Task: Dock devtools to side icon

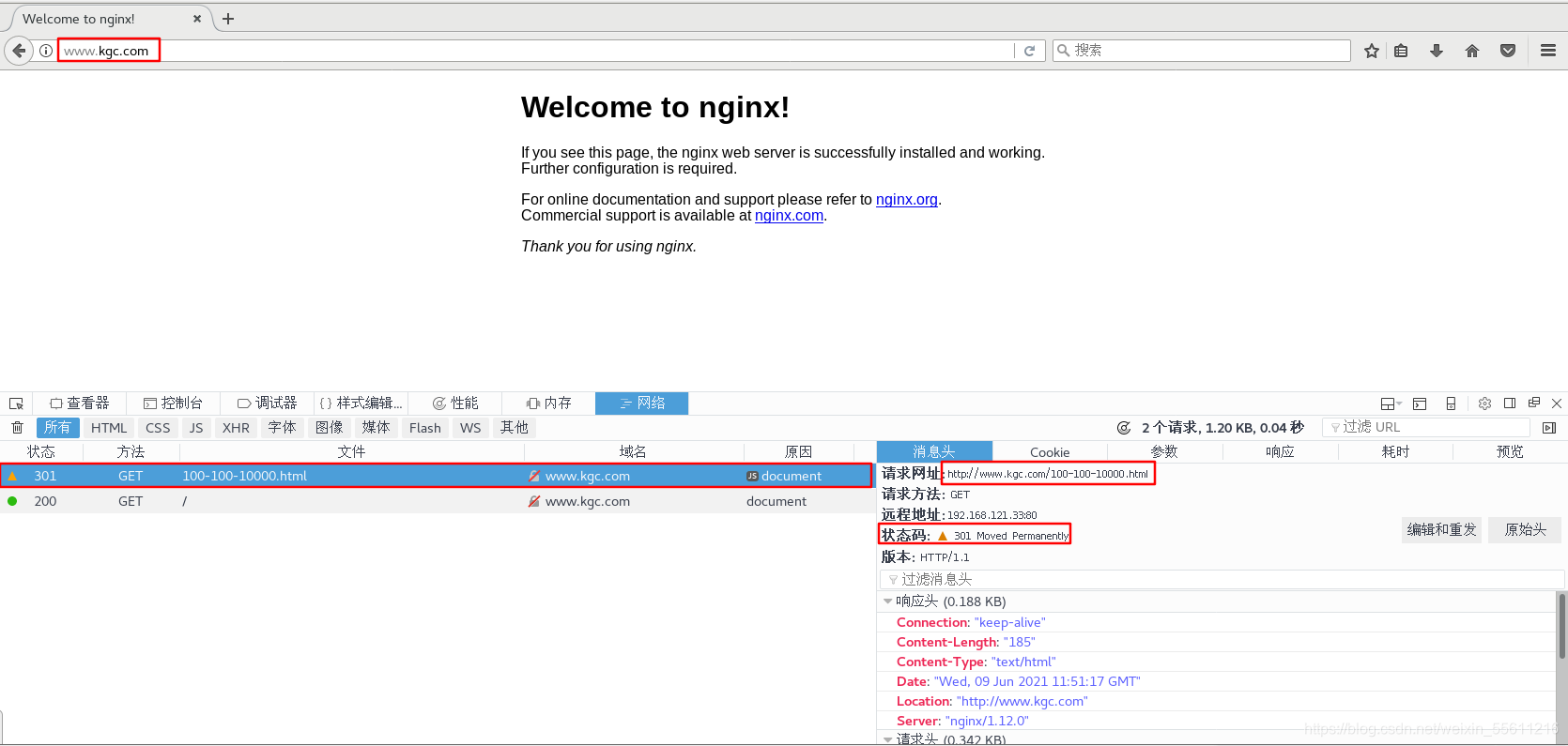Action: (1510, 403)
